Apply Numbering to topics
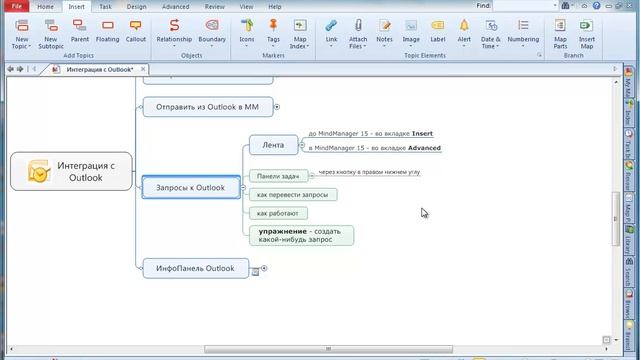The image size is (640, 360). (523, 32)
